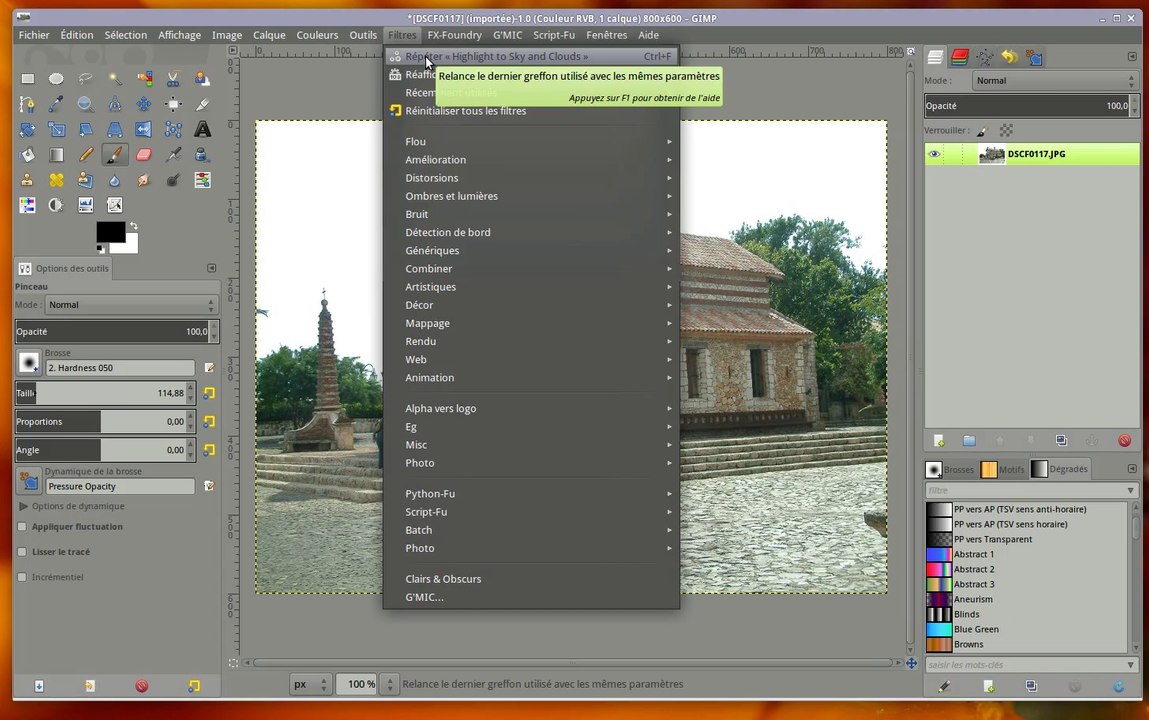Screen dimensions: 1149x720
Task: Open the Curves tool
Action: pyautogui.click(x=115, y=205)
